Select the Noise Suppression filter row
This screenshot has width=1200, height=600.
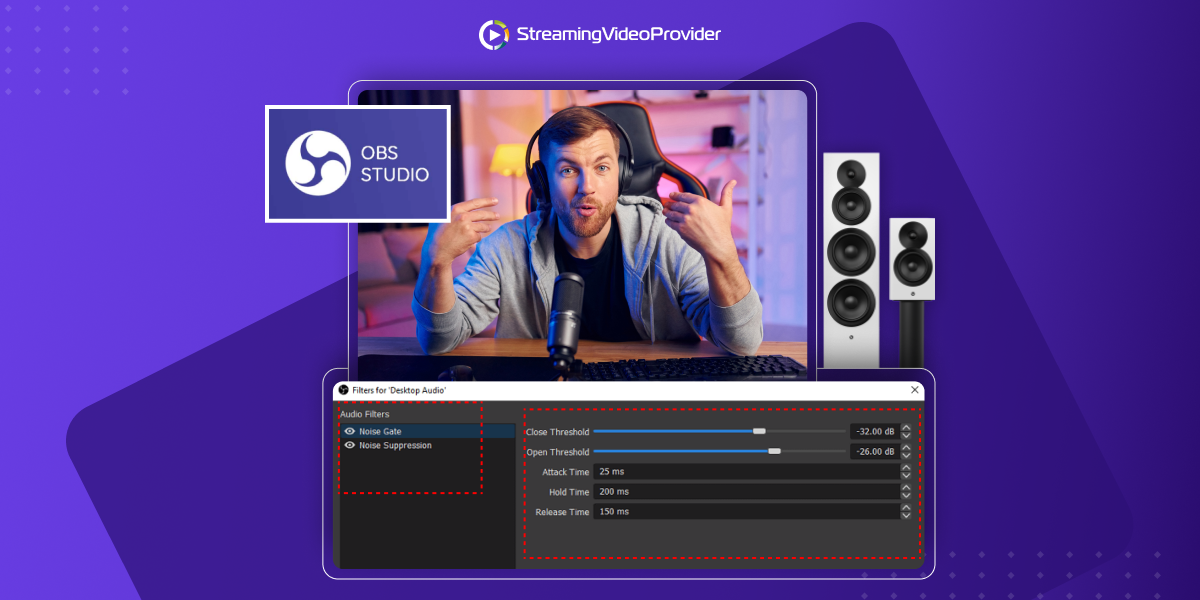(428, 445)
